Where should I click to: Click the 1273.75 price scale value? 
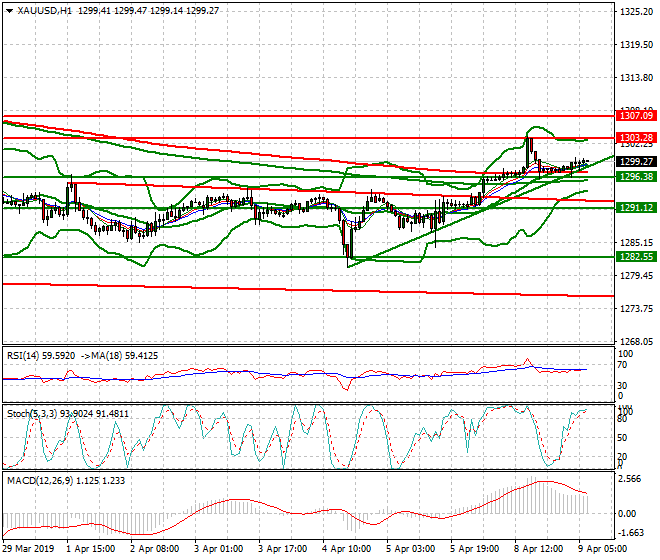coord(637,309)
